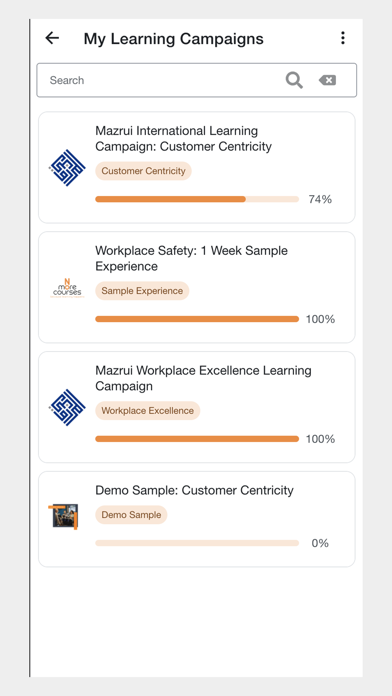Click the Mazrui logo on Customer Centricity campaign
The width and height of the screenshot is (392, 696).
67,168
